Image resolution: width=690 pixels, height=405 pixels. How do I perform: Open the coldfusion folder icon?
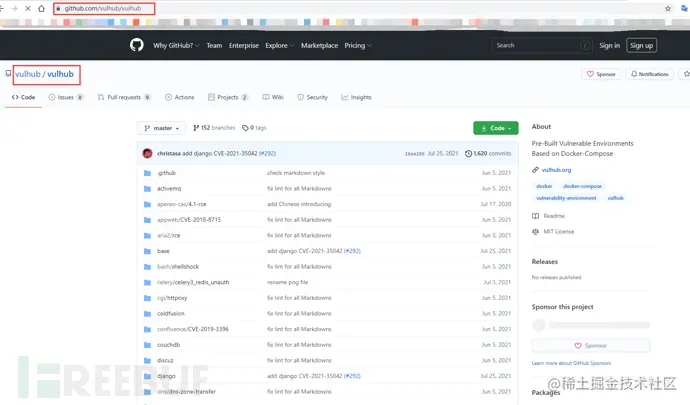[147, 314]
